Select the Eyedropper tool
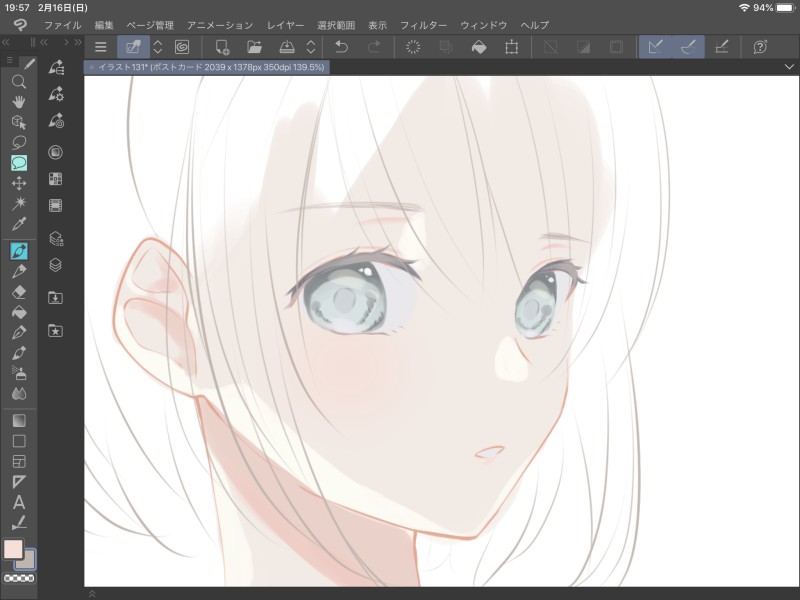The height and width of the screenshot is (600, 800). coord(19,223)
